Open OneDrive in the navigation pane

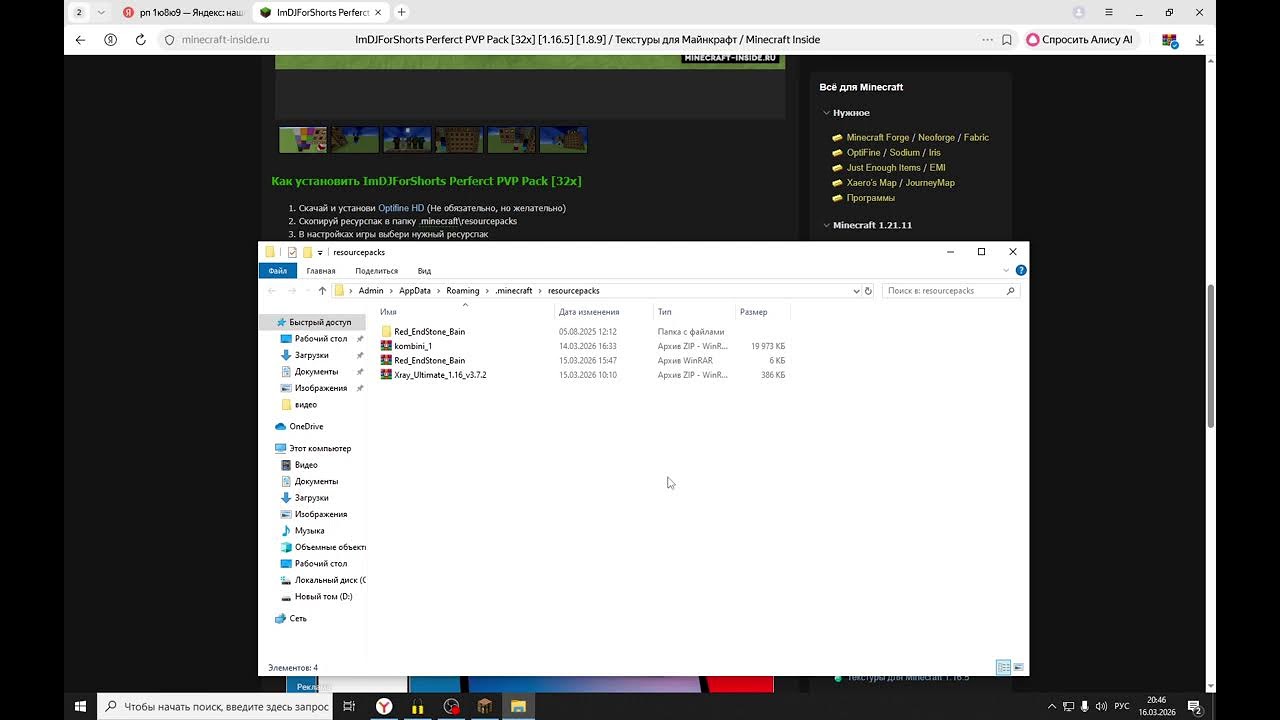(306, 426)
